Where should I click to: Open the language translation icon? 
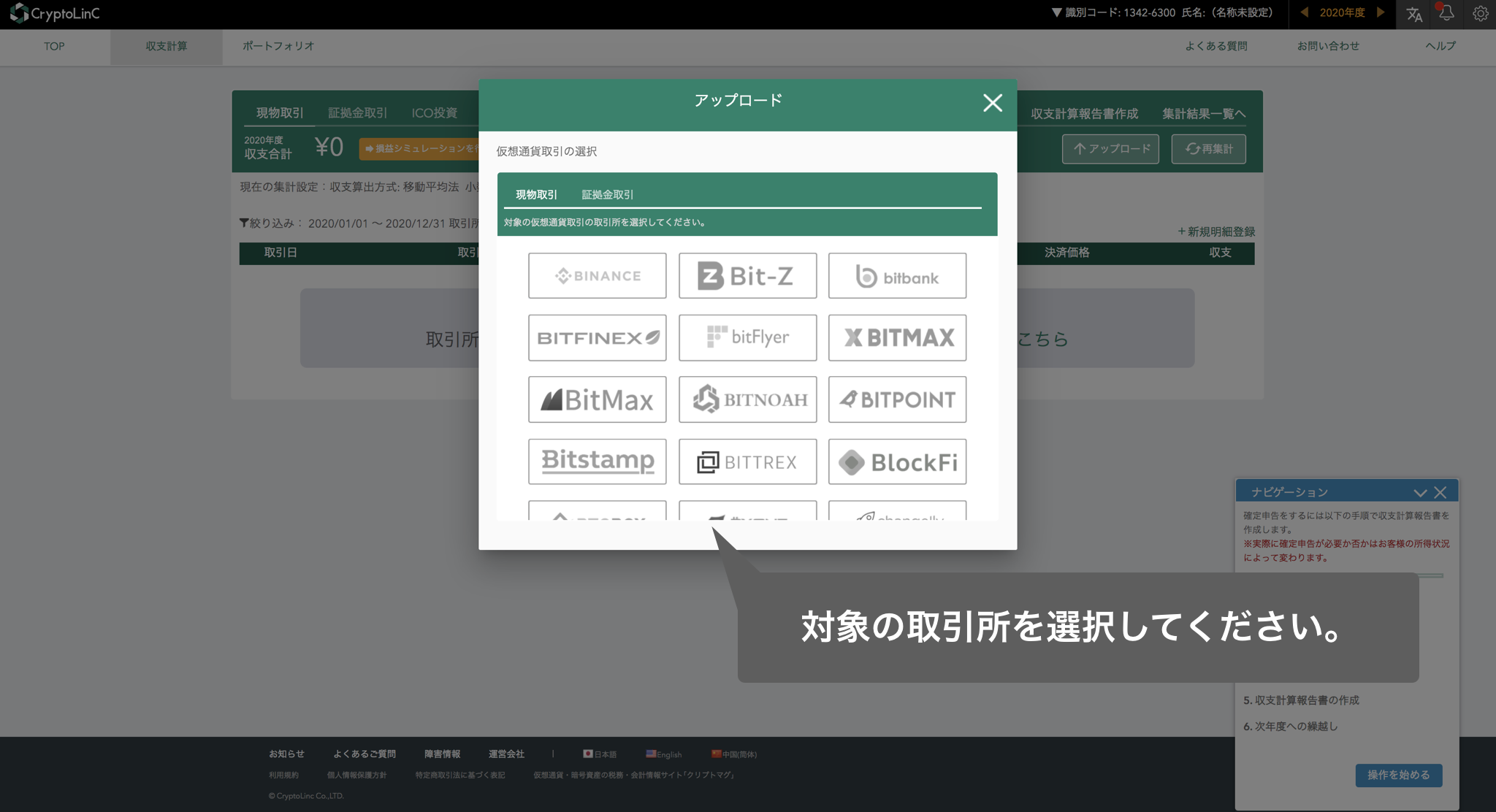(1414, 14)
